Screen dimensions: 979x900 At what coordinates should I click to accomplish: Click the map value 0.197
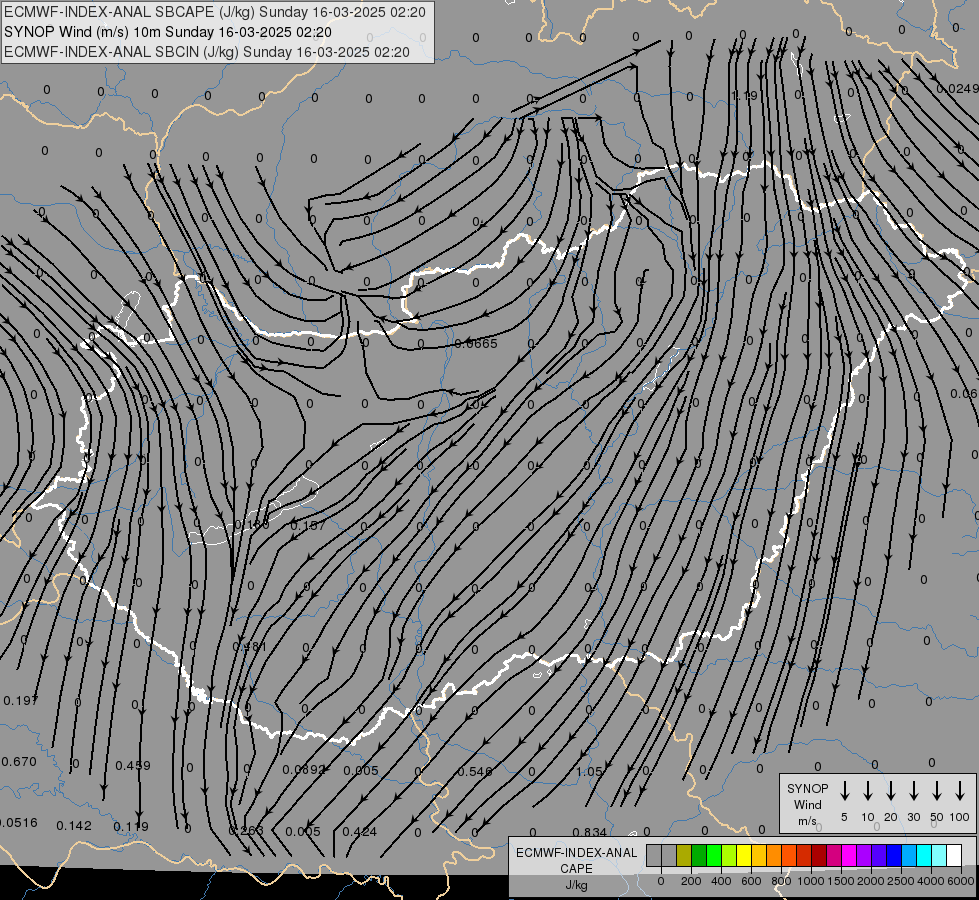click(x=21, y=701)
